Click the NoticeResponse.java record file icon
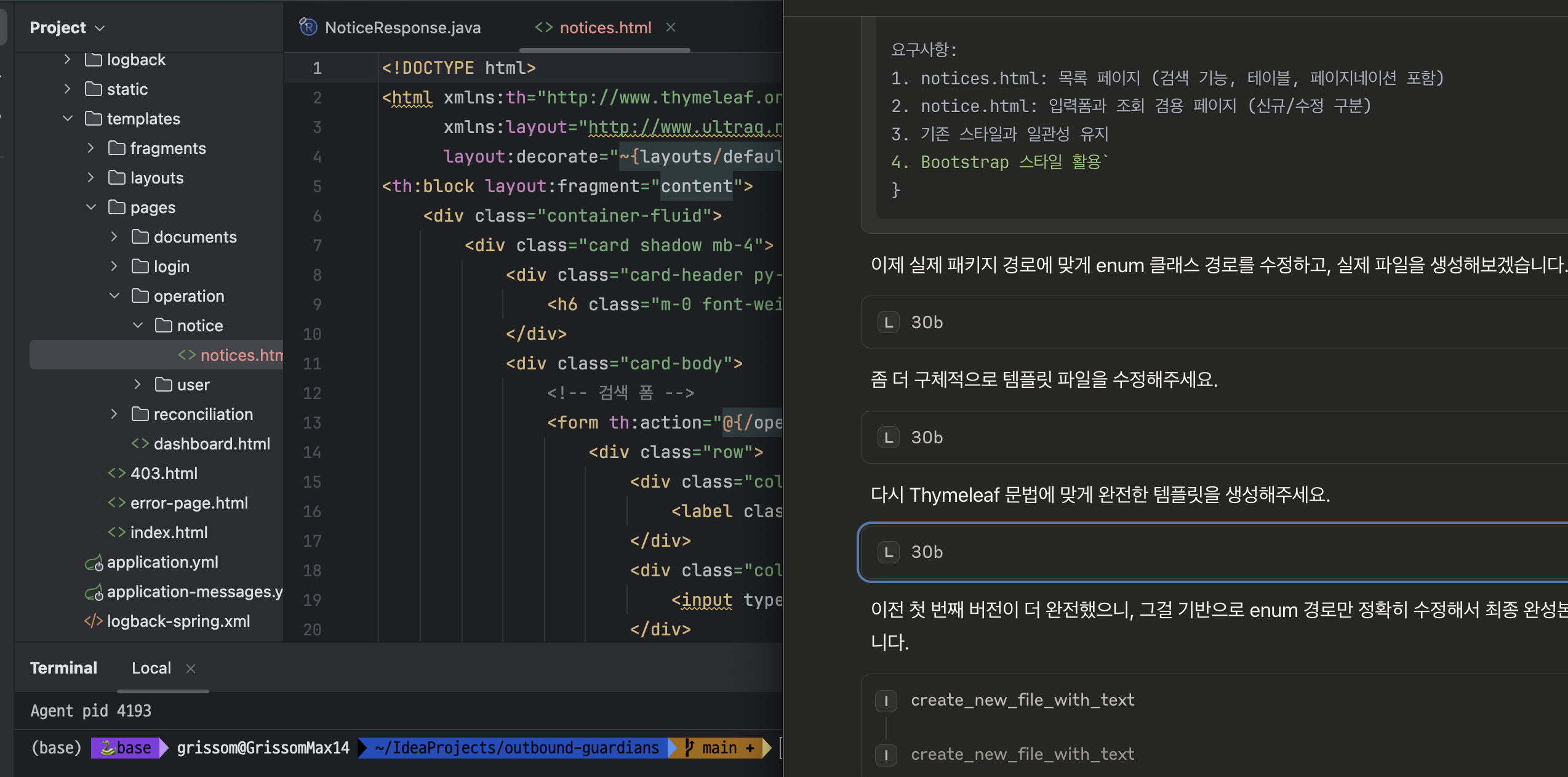1568x777 pixels. tap(308, 27)
